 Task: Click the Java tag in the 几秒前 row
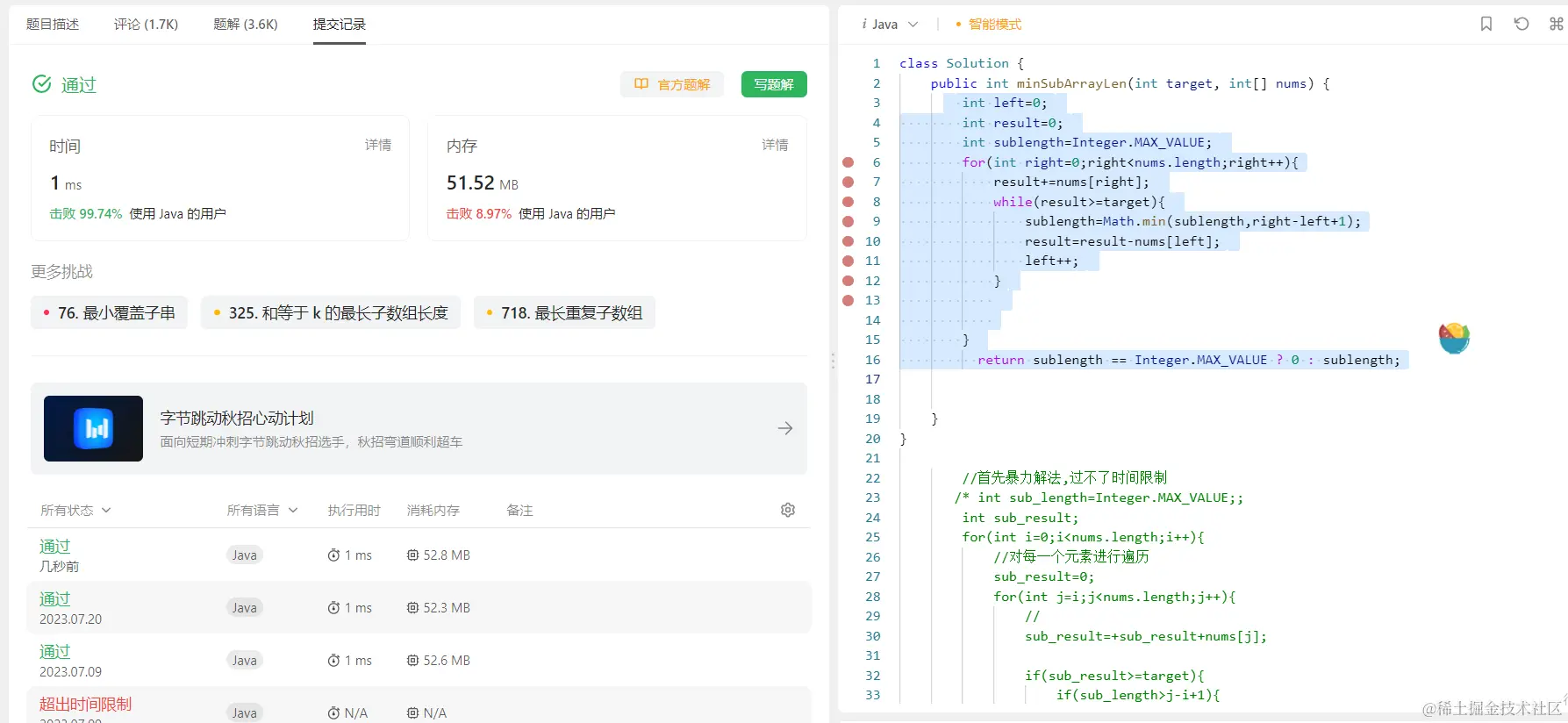point(245,555)
